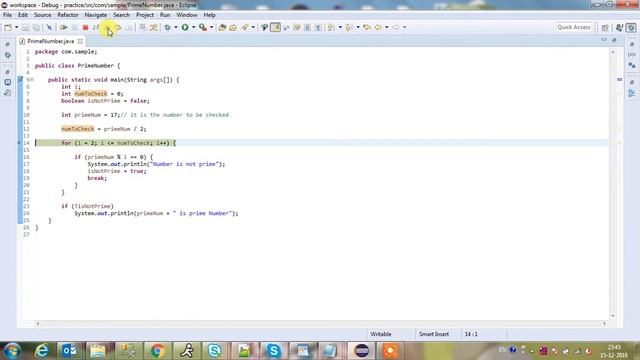This screenshot has width=640, height=360.
Task: Maximize the editor area
Action: 614,40
